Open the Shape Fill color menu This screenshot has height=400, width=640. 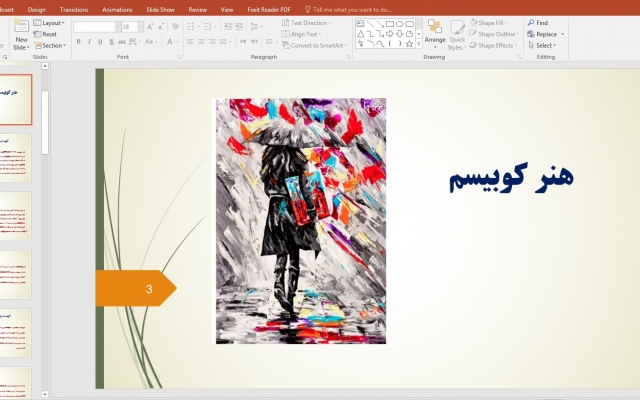(488, 23)
